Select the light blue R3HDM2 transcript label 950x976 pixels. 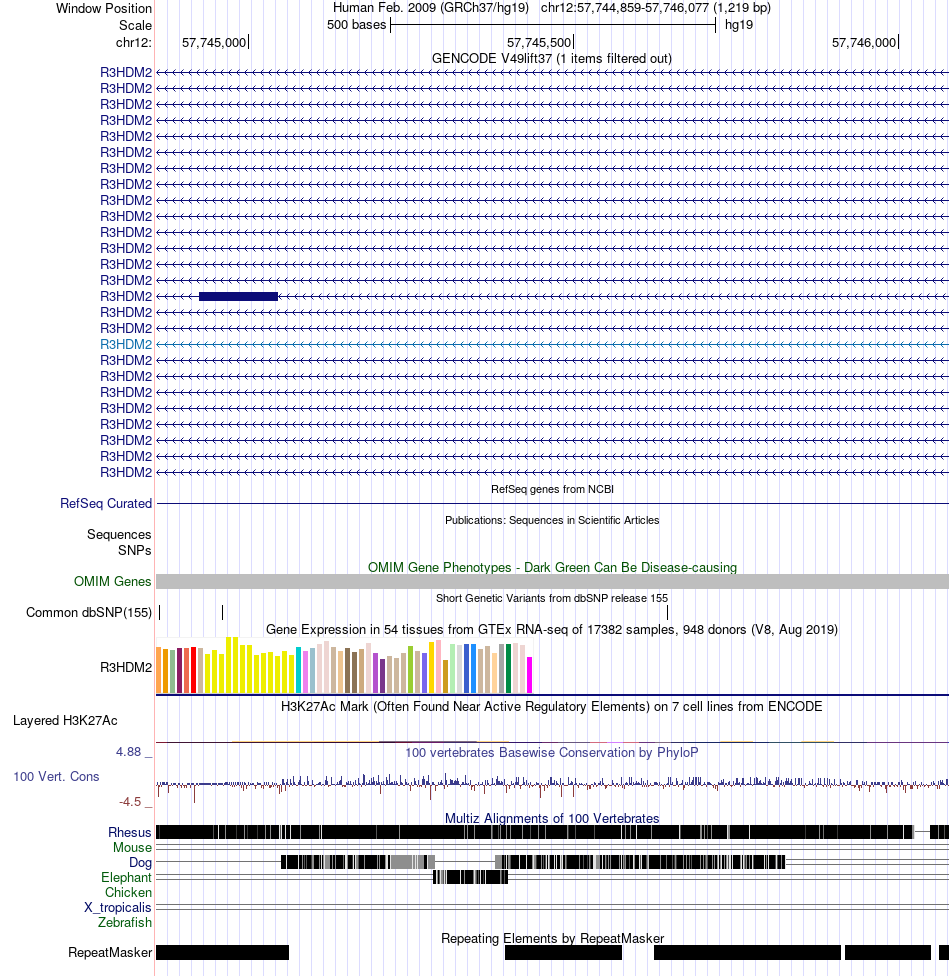(x=126, y=344)
